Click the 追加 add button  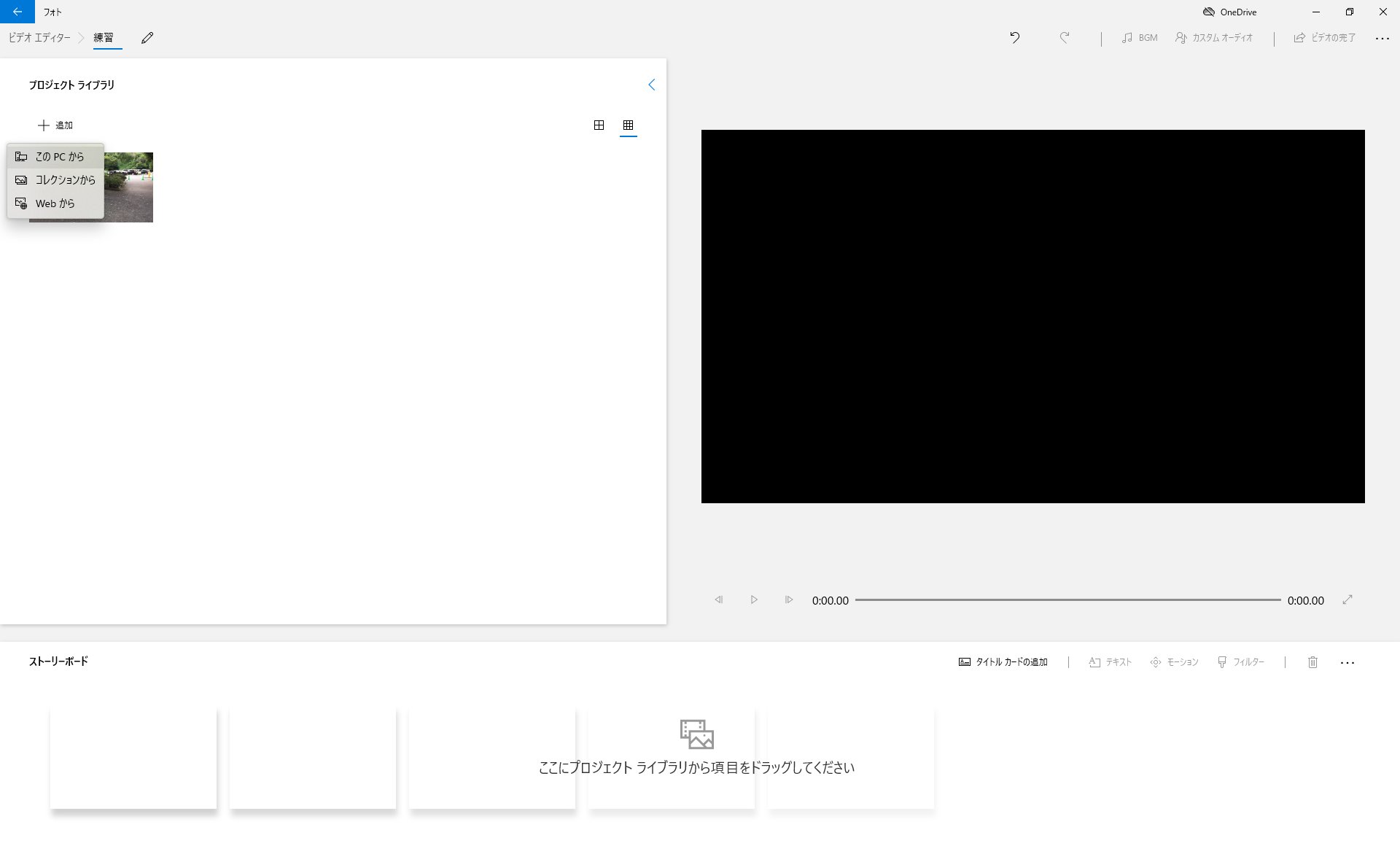tap(55, 125)
